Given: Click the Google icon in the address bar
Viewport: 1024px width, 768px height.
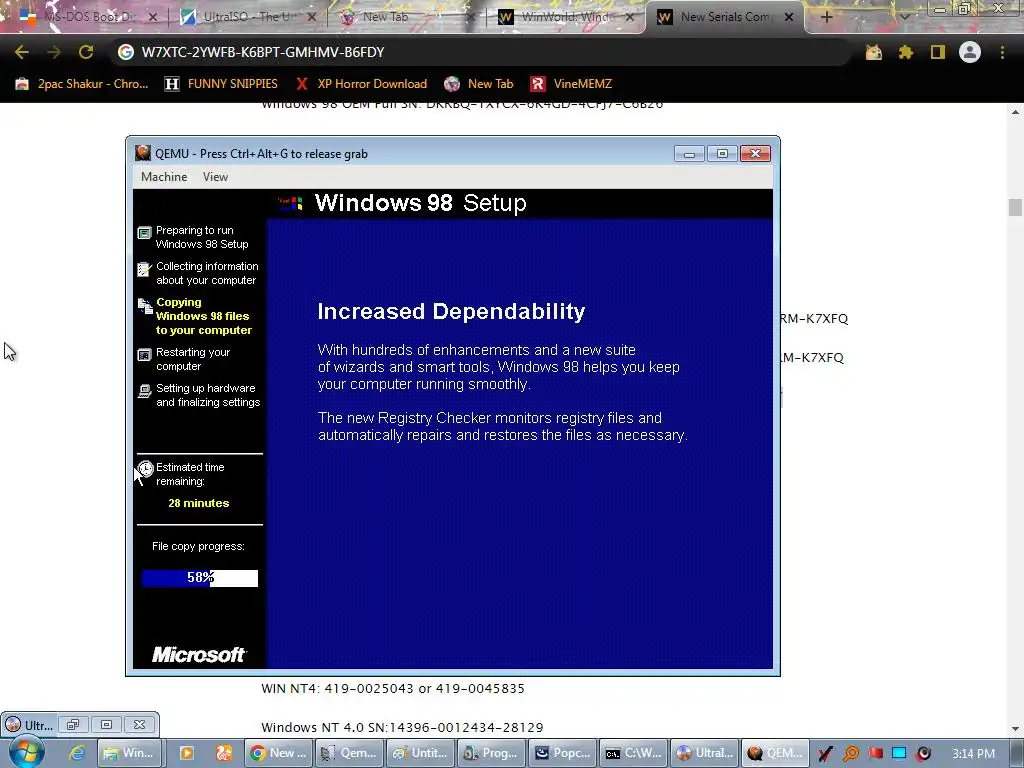Looking at the screenshot, I should [125, 52].
